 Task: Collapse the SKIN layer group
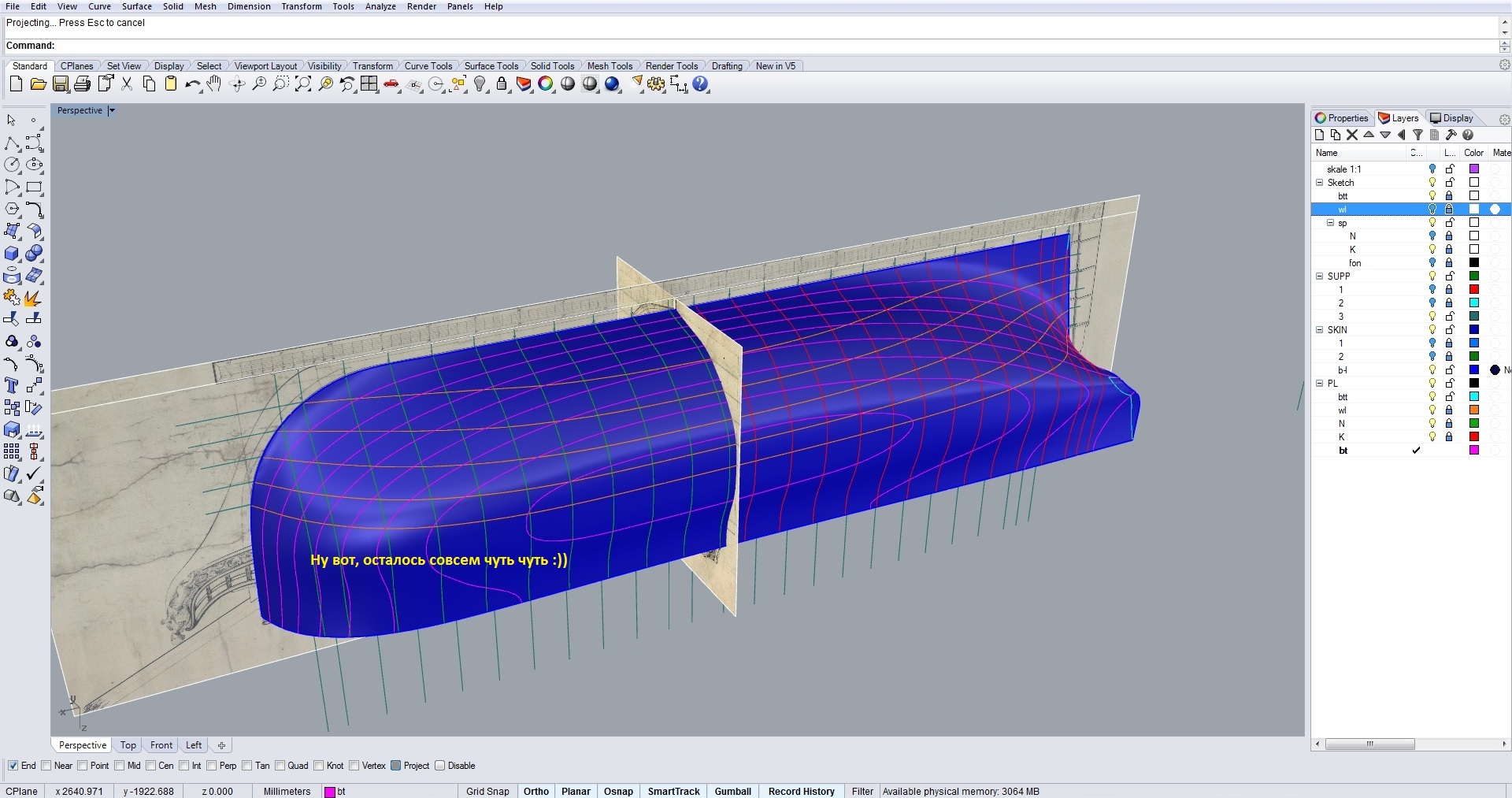(1320, 329)
